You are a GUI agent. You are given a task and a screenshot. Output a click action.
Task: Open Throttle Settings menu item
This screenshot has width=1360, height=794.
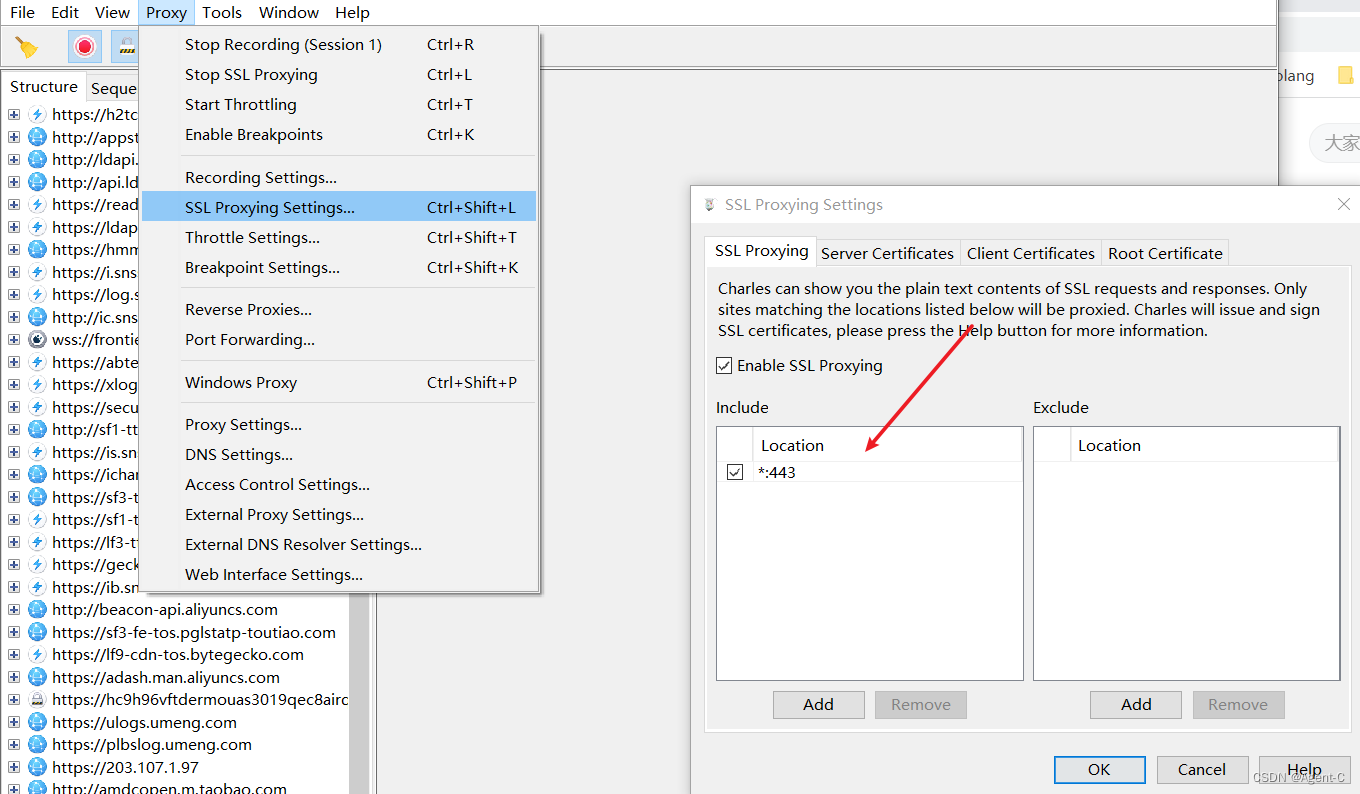339,237
